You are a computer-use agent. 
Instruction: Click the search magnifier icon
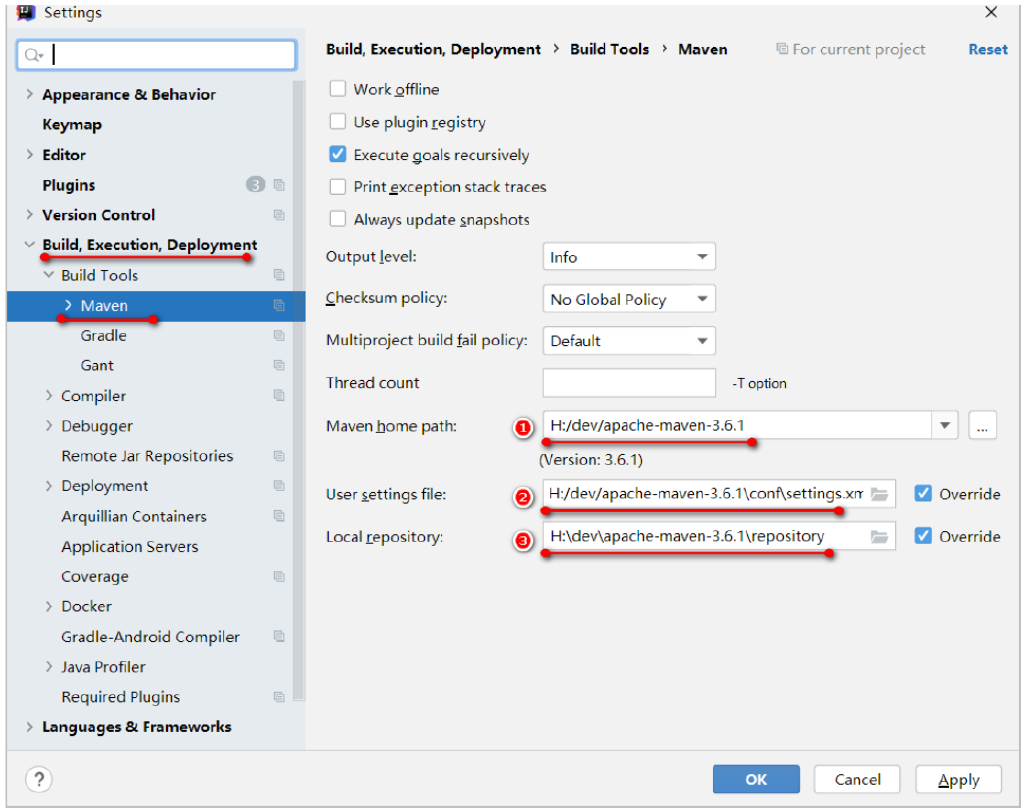pyautogui.click(x=33, y=55)
